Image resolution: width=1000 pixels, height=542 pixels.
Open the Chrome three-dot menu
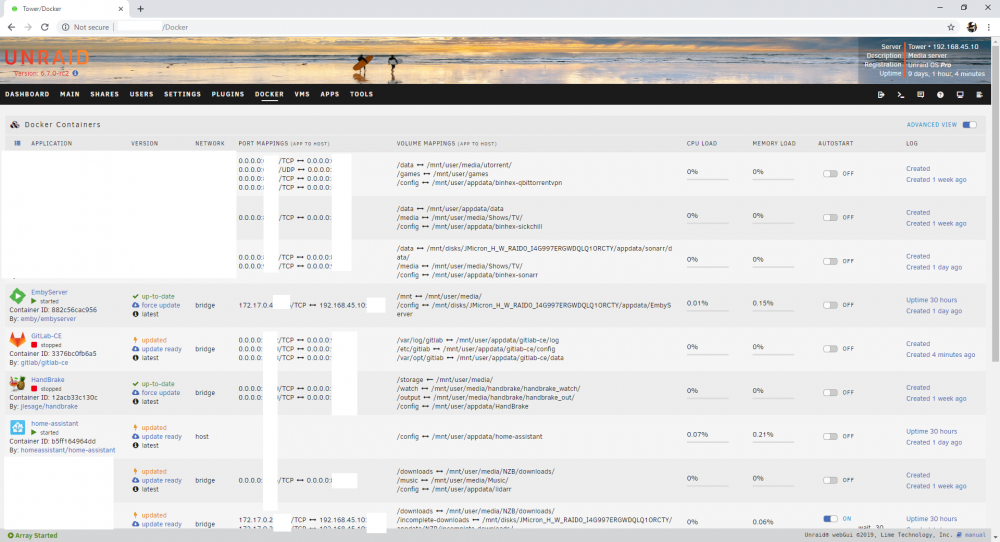(989, 27)
